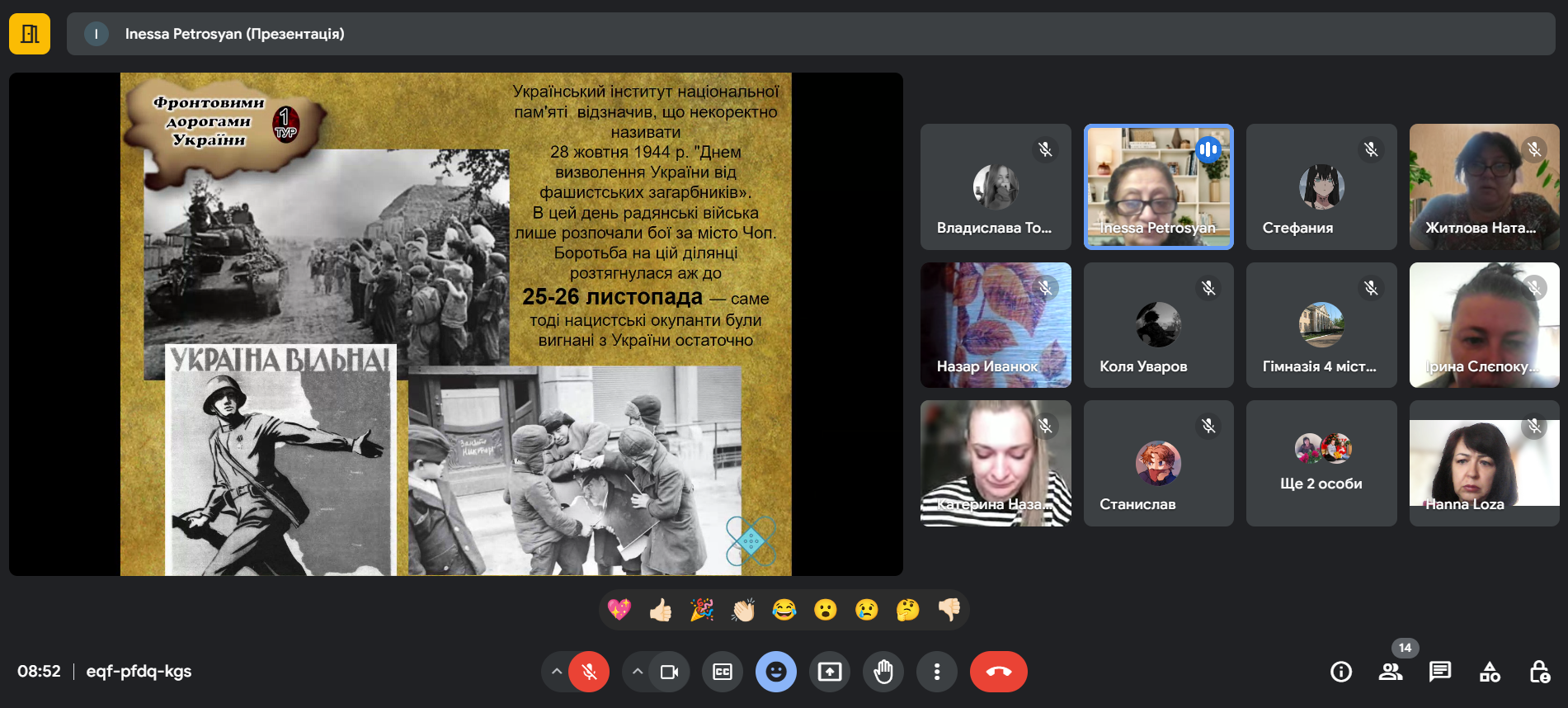Send the thumbs up reaction

[x=660, y=610]
